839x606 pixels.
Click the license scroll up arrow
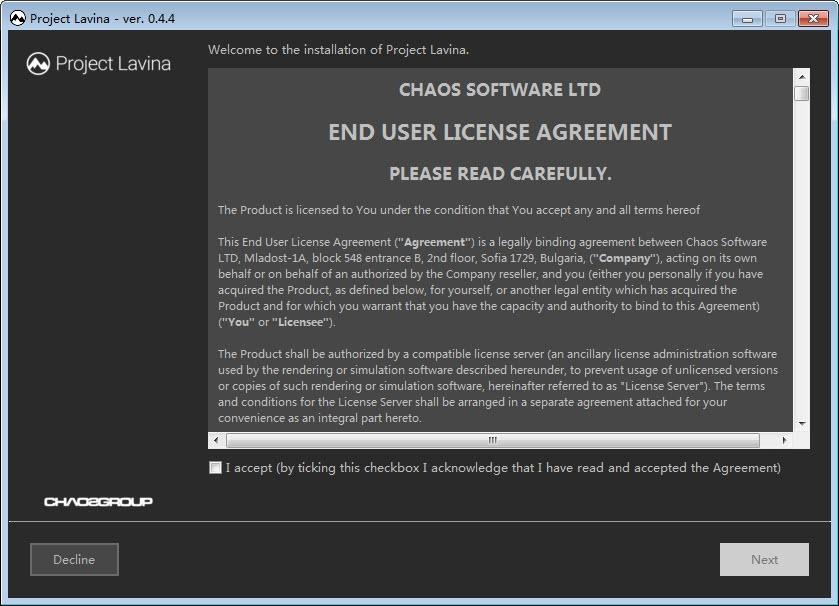tap(802, 77)
